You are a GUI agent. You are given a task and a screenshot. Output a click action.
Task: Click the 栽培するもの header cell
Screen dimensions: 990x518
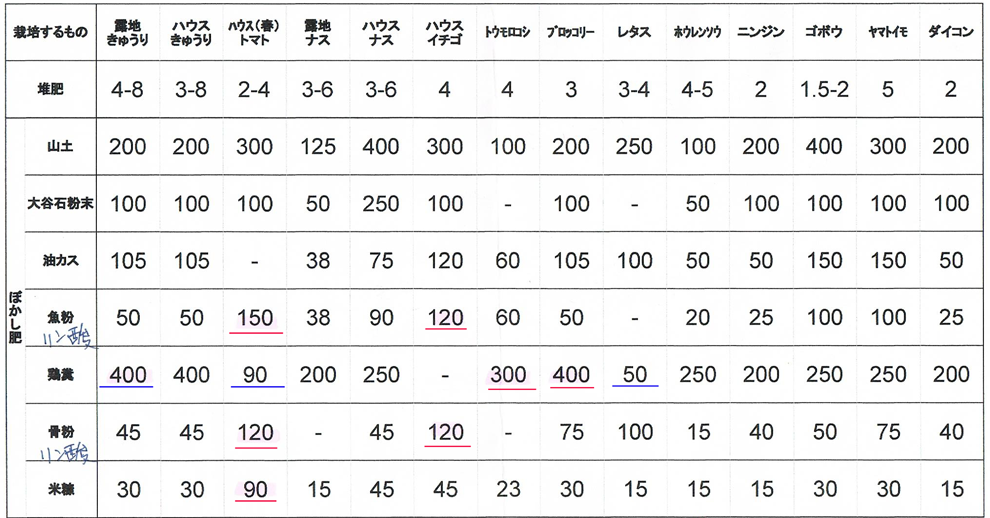click(52, 31)
